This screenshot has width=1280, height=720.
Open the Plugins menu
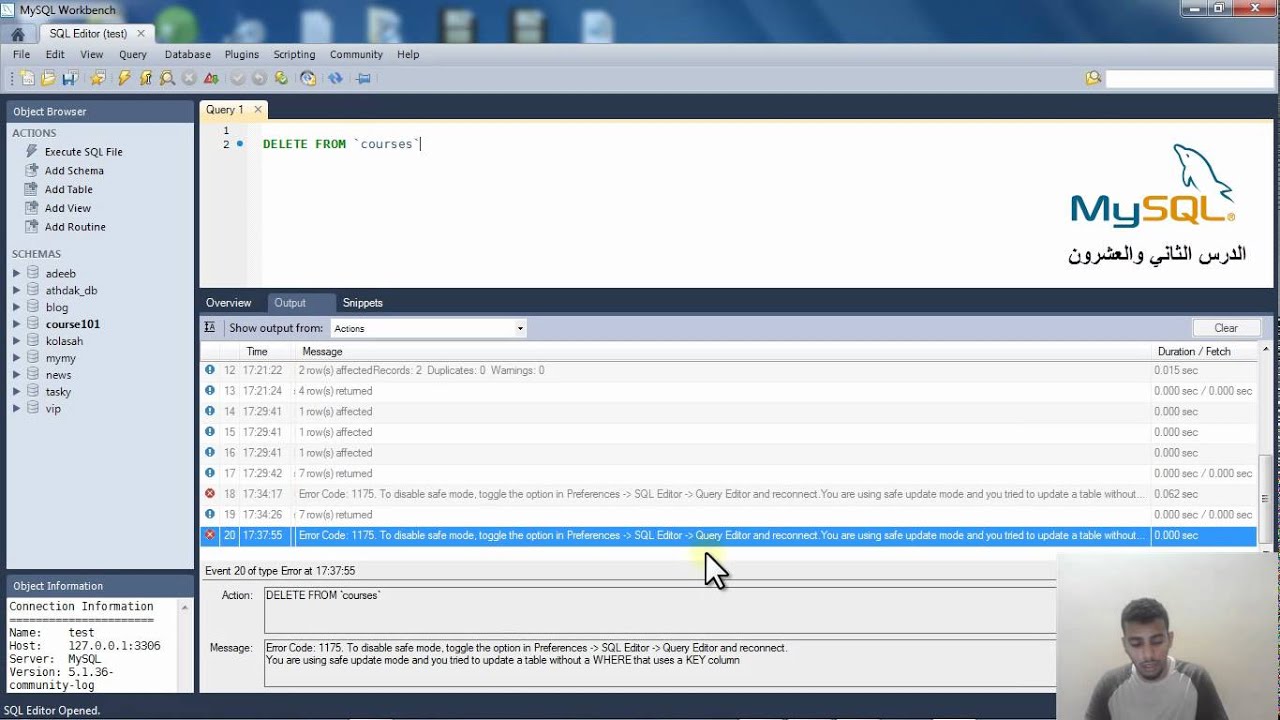[242, 54]
